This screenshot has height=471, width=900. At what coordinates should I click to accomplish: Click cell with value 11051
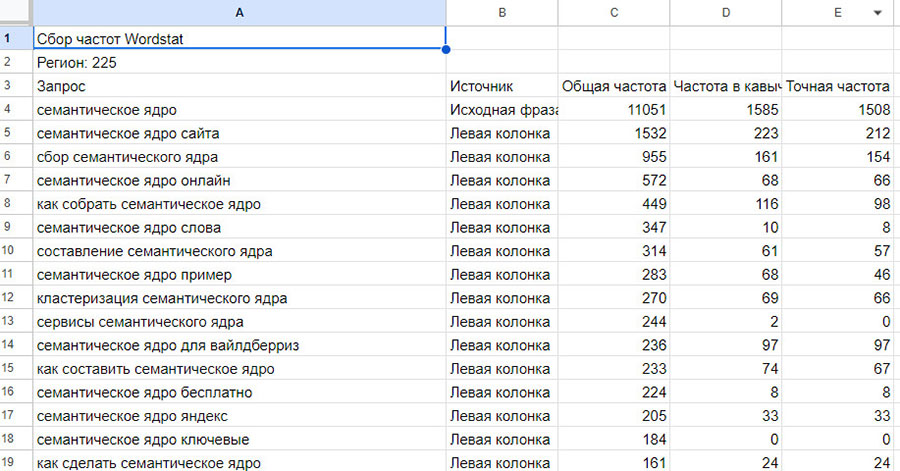613,110
